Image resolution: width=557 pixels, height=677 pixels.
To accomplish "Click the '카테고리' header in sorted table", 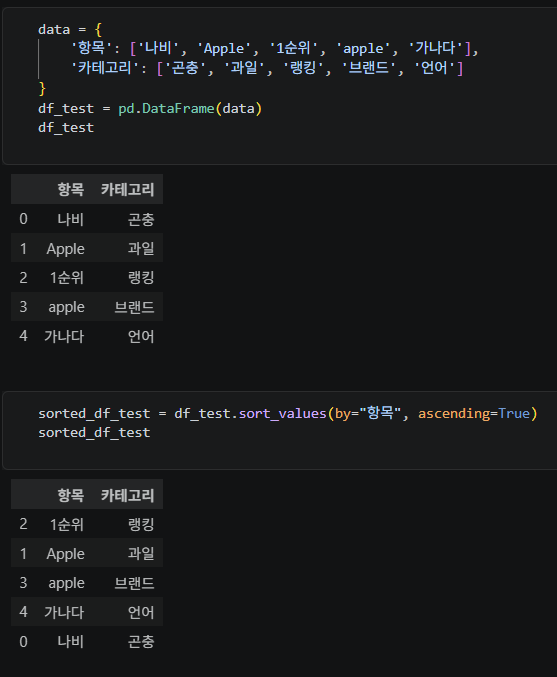I will tap(127, 495).
